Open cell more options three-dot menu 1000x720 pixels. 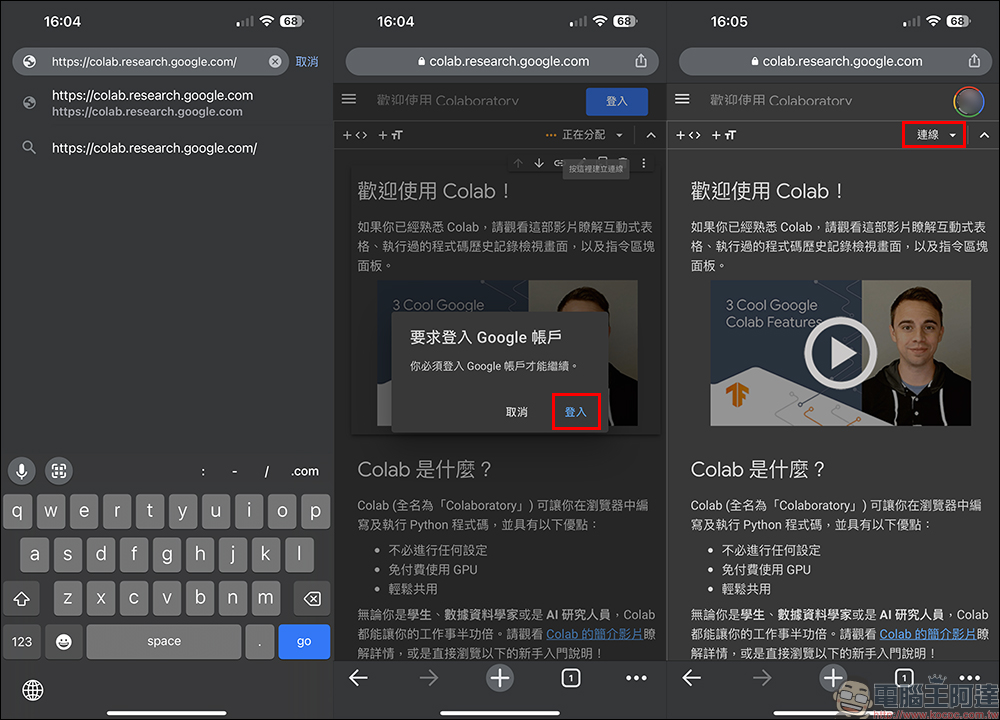pyautogui.click(x=643, y=163)
